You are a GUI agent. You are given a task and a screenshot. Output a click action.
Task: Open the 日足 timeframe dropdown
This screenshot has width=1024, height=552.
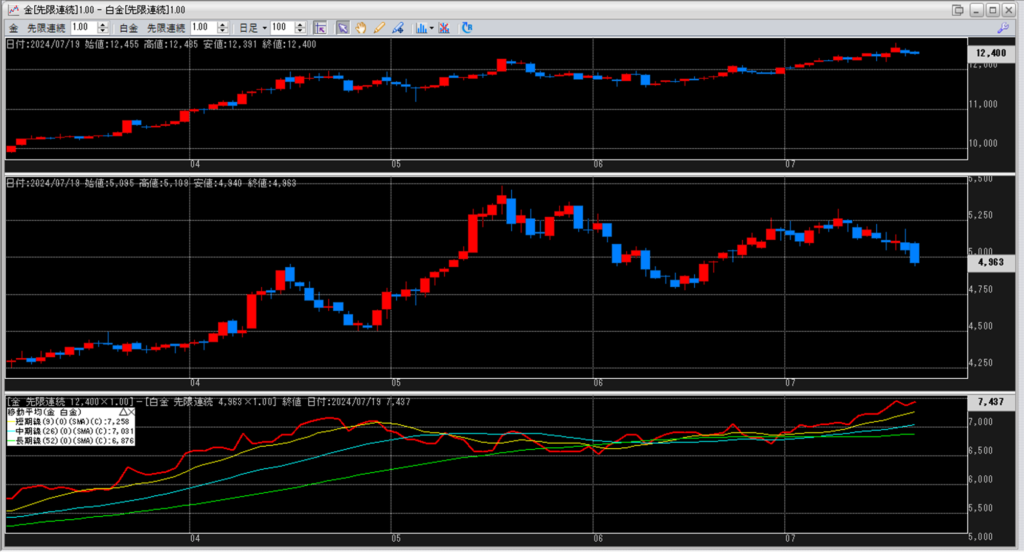click(x=253, y=28)
